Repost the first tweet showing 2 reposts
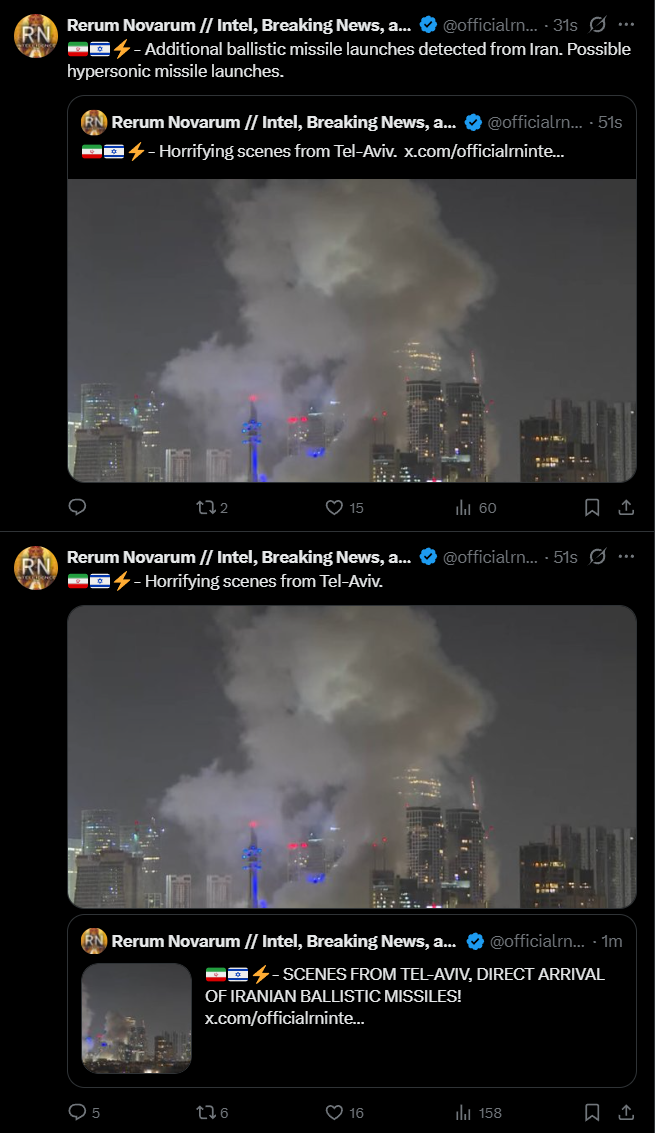The width and height of the screenshot is (655, 1133). click(x=213, y=508)
